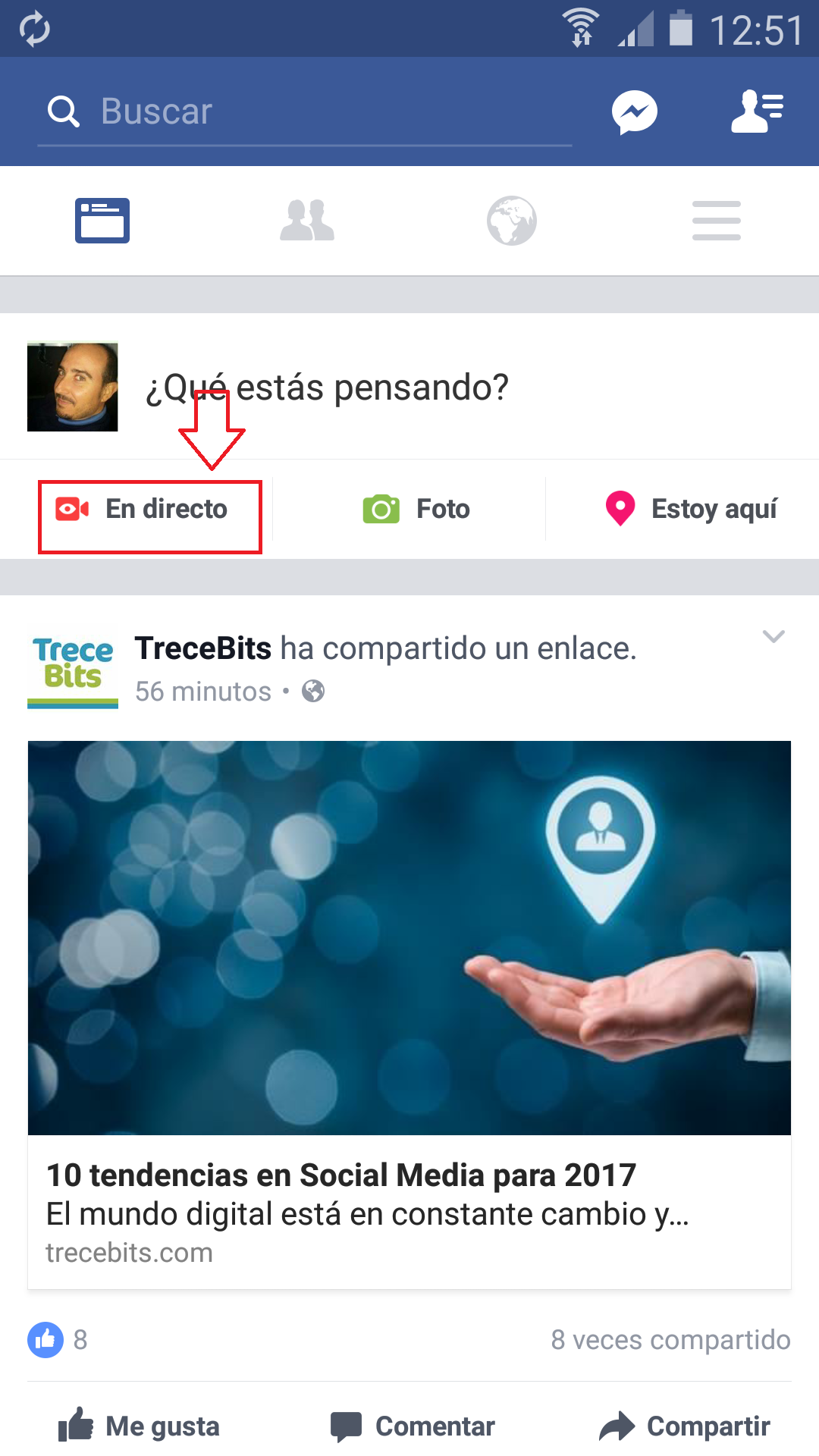Open the Notifications globe tab
The height and width of the screenshot is (1456, 819).
[x=512, y=221]
